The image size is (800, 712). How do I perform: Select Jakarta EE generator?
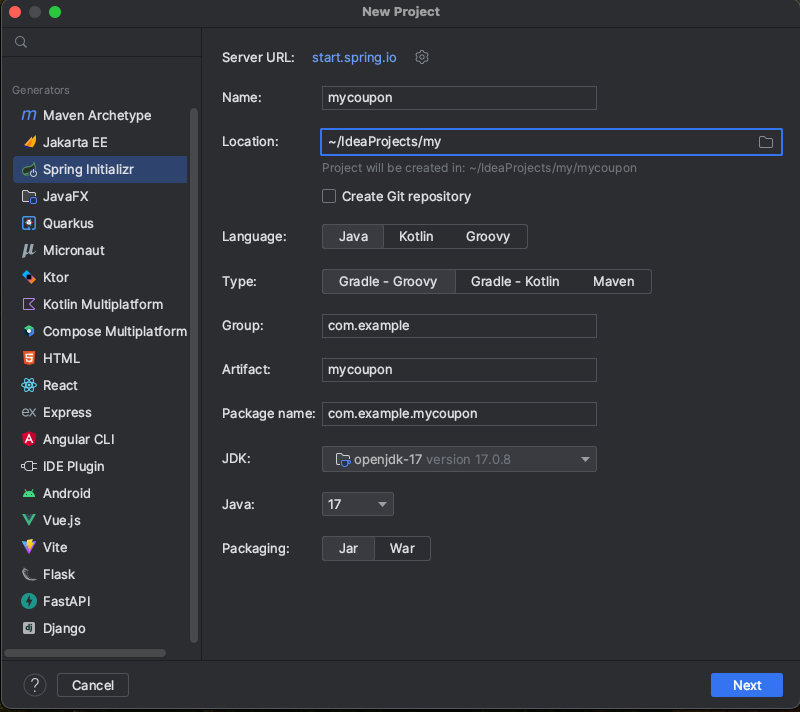(100, 142)
